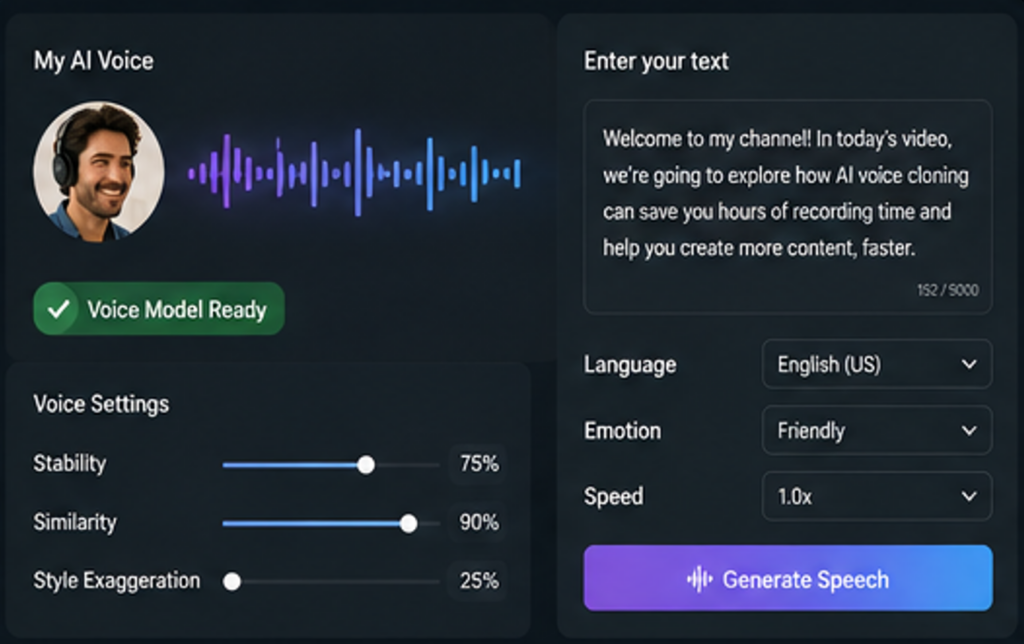The height and width of the screenshot is (644, 1024).
Task: Click the Voice Settings heading
Action: pyautogui.click(x=101, y=404)
